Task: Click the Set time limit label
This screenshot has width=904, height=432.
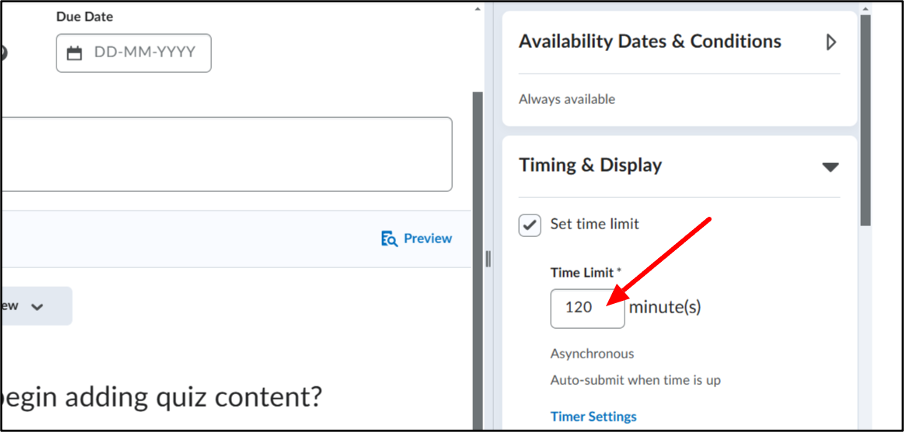Action: pos(594,224)
